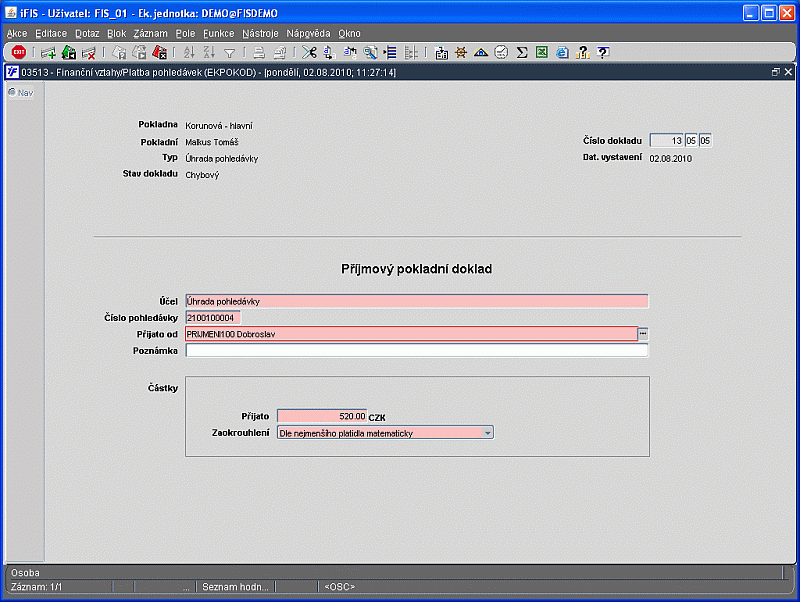Click the first 05 box after Číslo dokladu 13

point(691,141)
